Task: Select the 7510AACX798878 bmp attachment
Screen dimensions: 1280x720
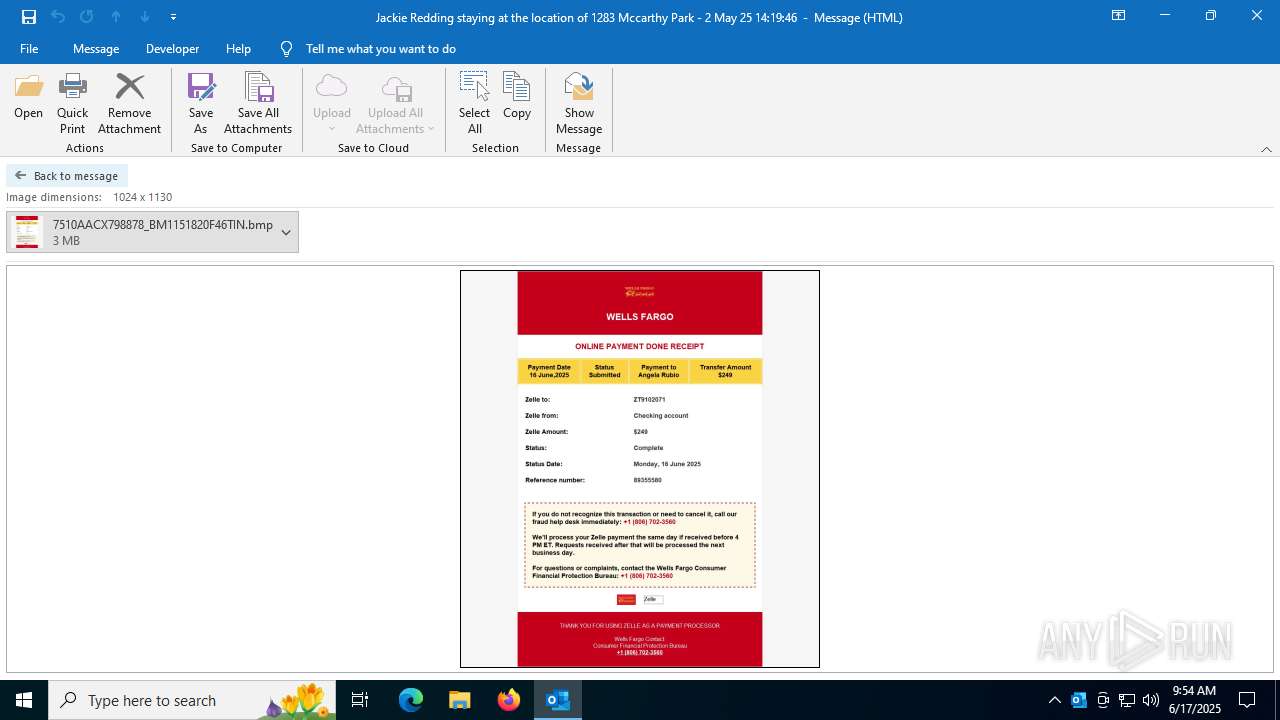Action: (x=152, y=232)
